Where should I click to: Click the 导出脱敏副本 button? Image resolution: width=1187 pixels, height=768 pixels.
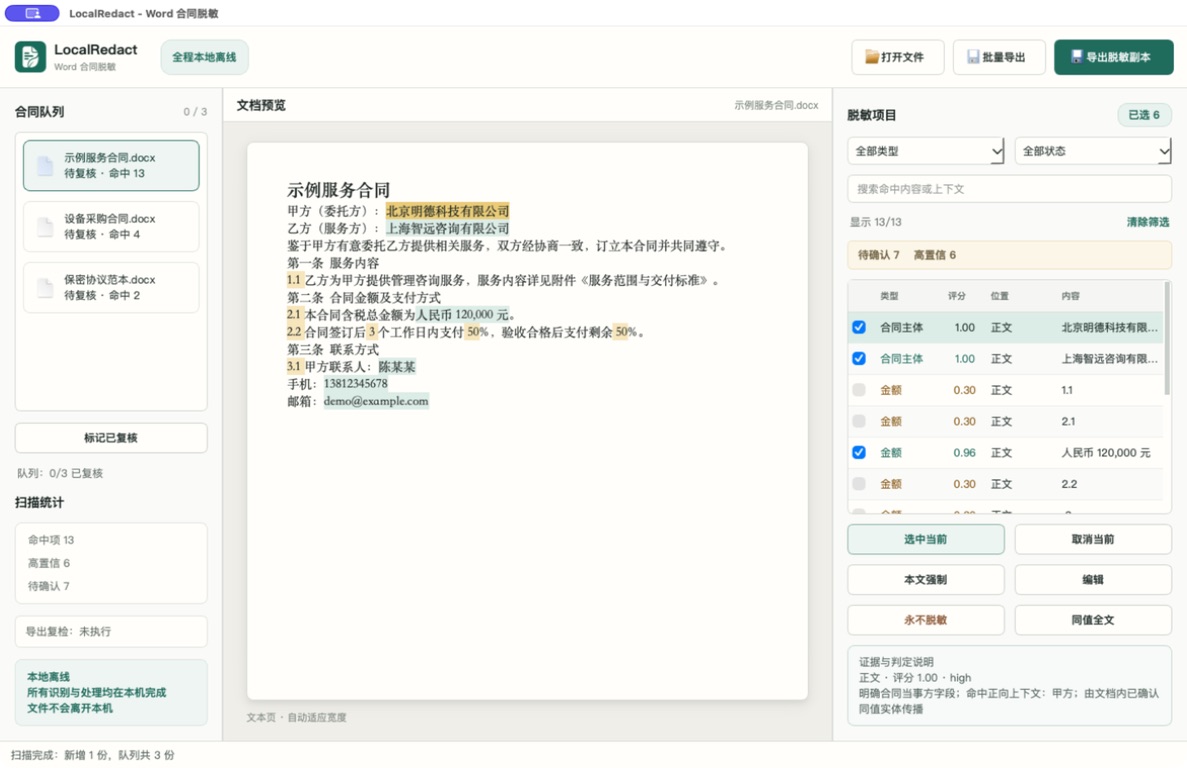1114,57
